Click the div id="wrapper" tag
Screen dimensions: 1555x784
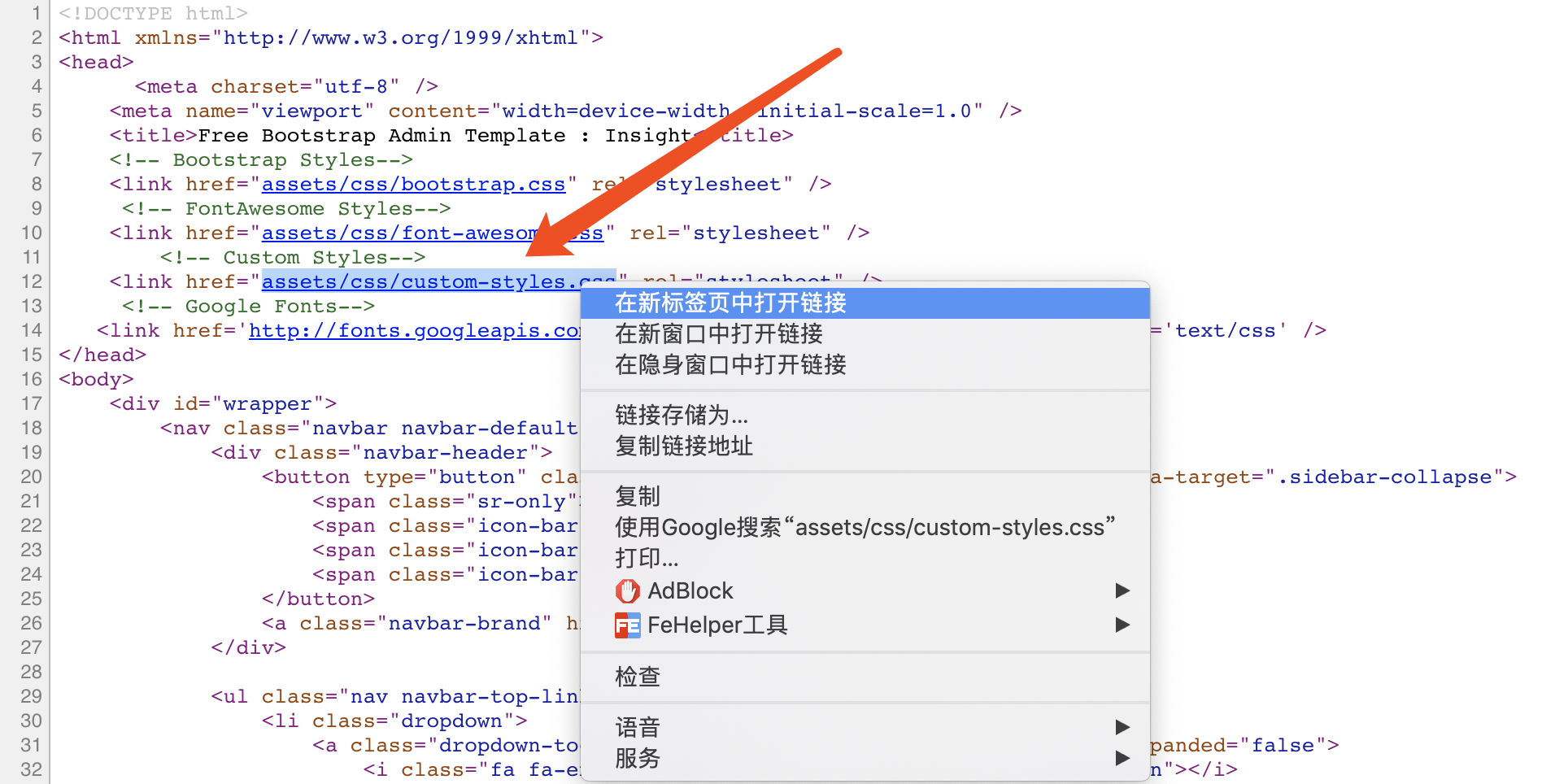tap(223, 404)
